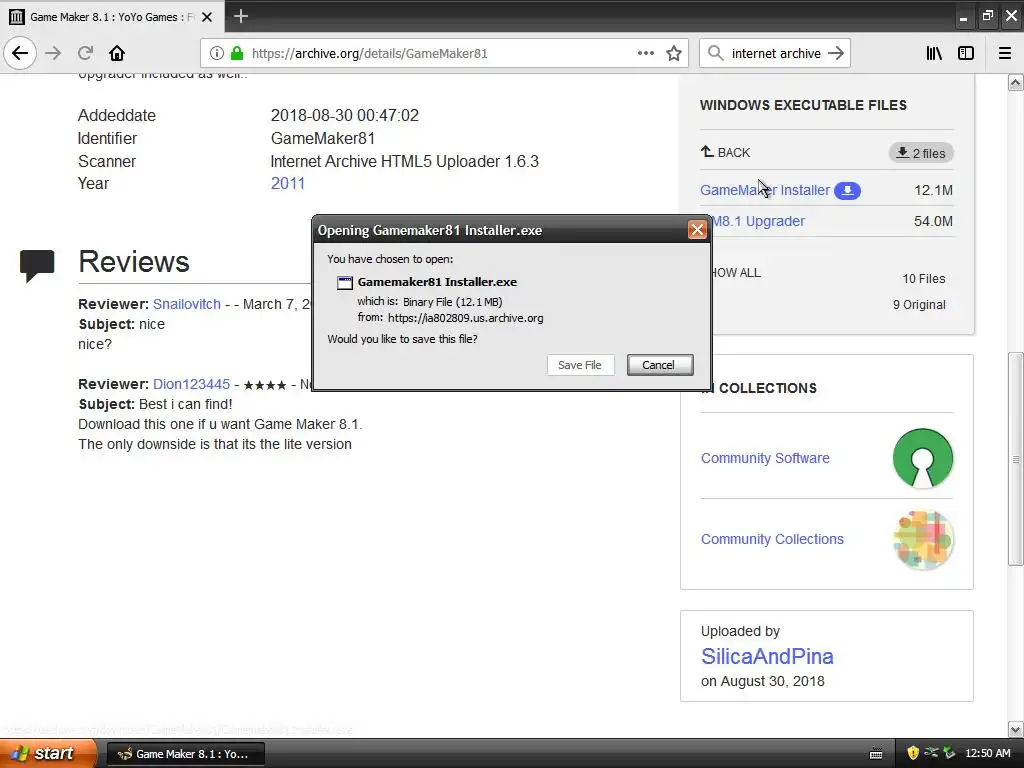The height and width of the screenshot is (768, 1024).
Task: Click the security shield tray icon
Action: tap(913, 753)
